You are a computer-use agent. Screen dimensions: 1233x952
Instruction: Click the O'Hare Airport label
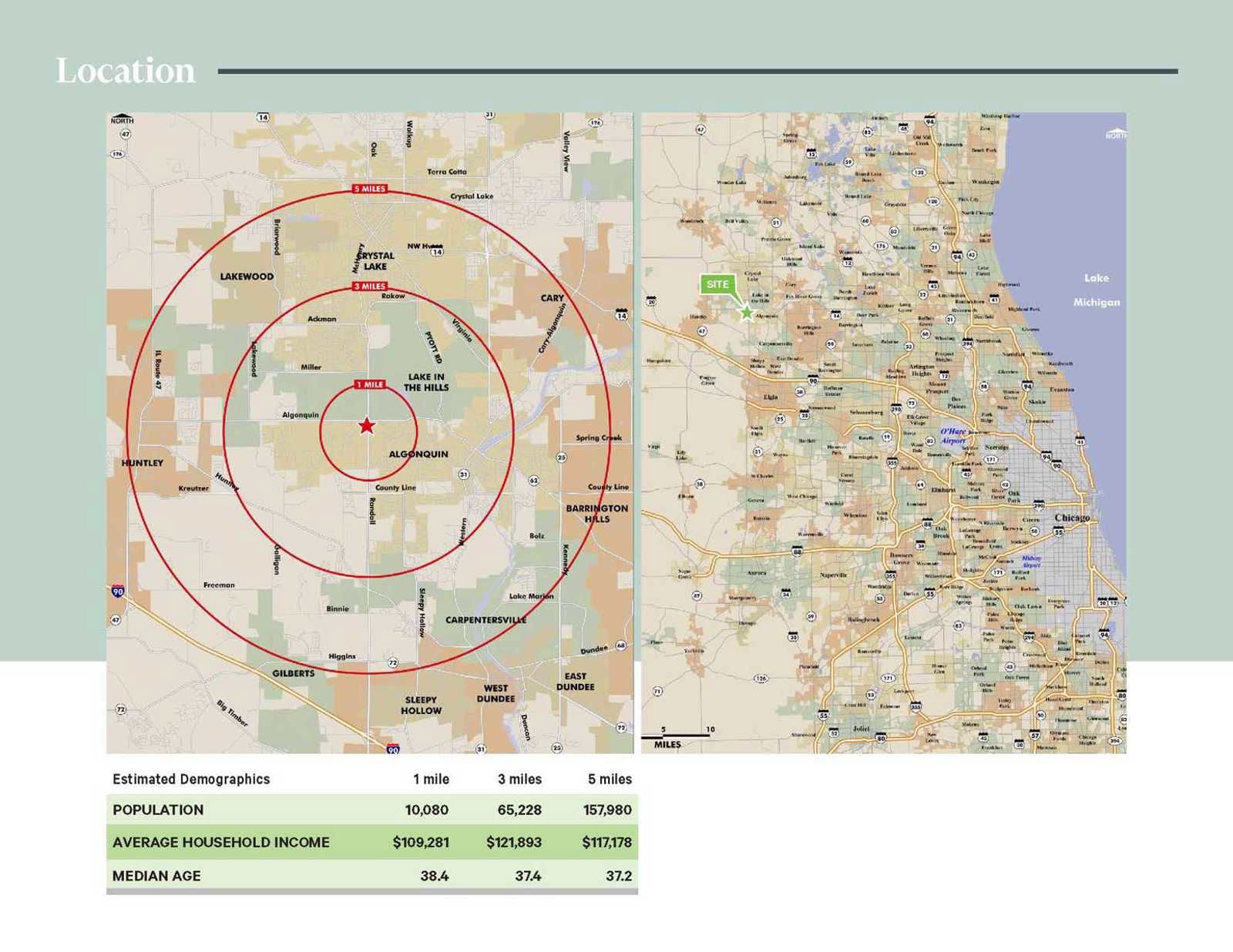coord(952,436)
